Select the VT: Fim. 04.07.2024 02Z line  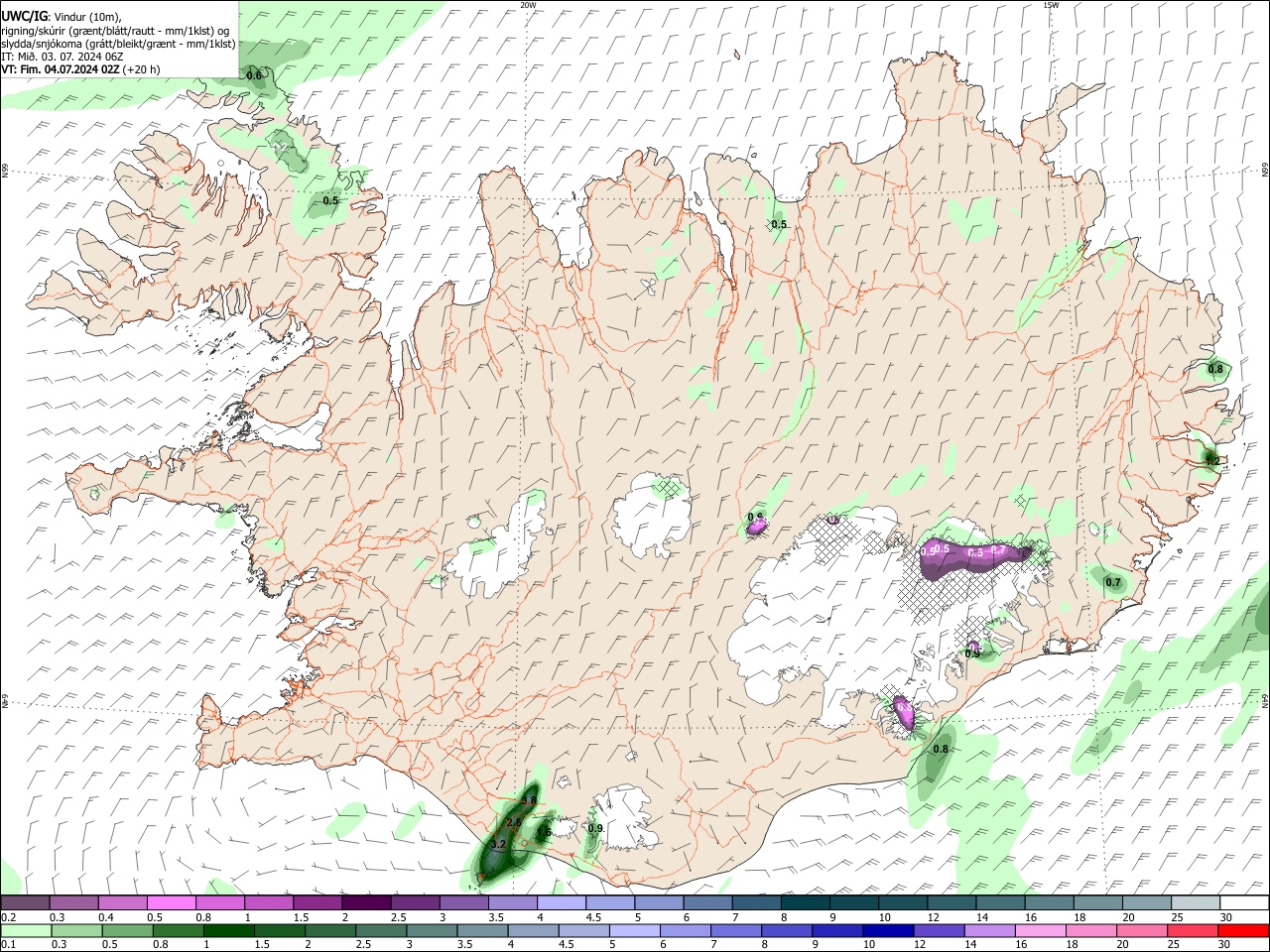pos(80,69)
